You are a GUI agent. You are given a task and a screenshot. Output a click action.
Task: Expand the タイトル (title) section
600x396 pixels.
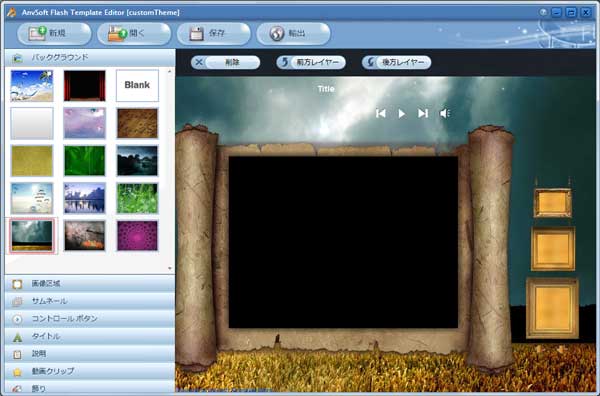pos(90,336)
